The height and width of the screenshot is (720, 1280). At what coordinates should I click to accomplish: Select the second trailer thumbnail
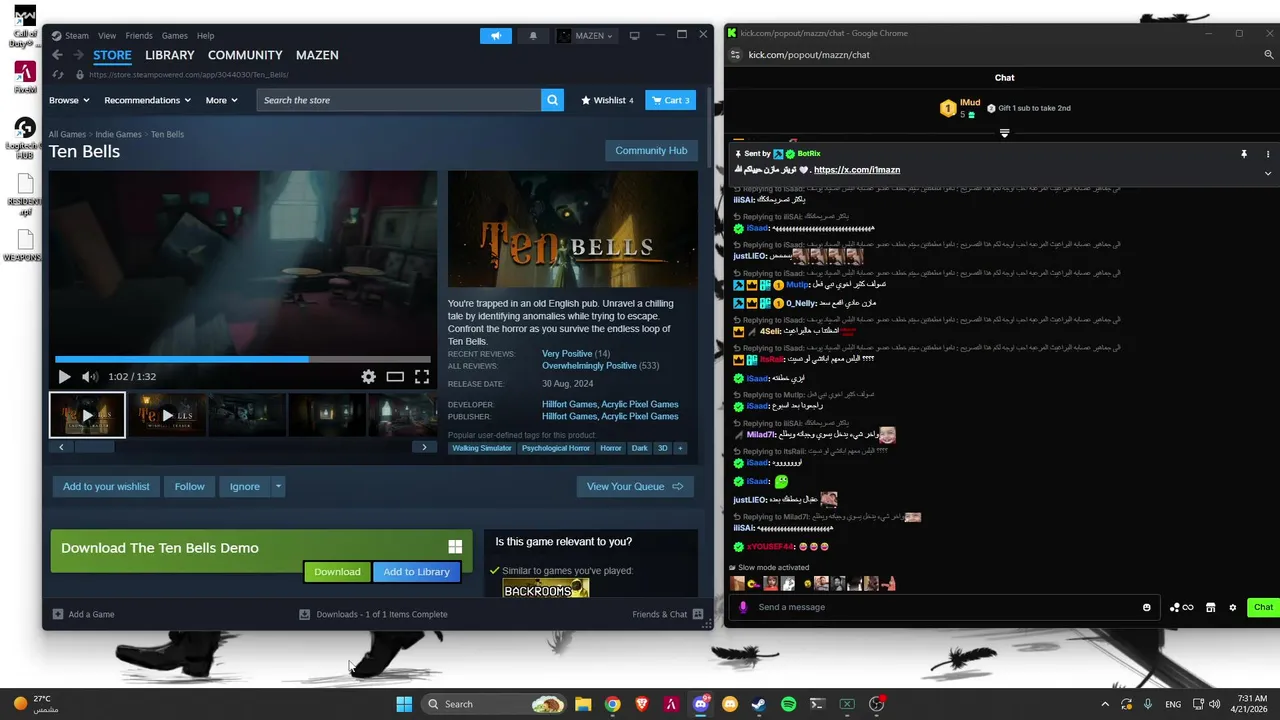coord(167,415)
